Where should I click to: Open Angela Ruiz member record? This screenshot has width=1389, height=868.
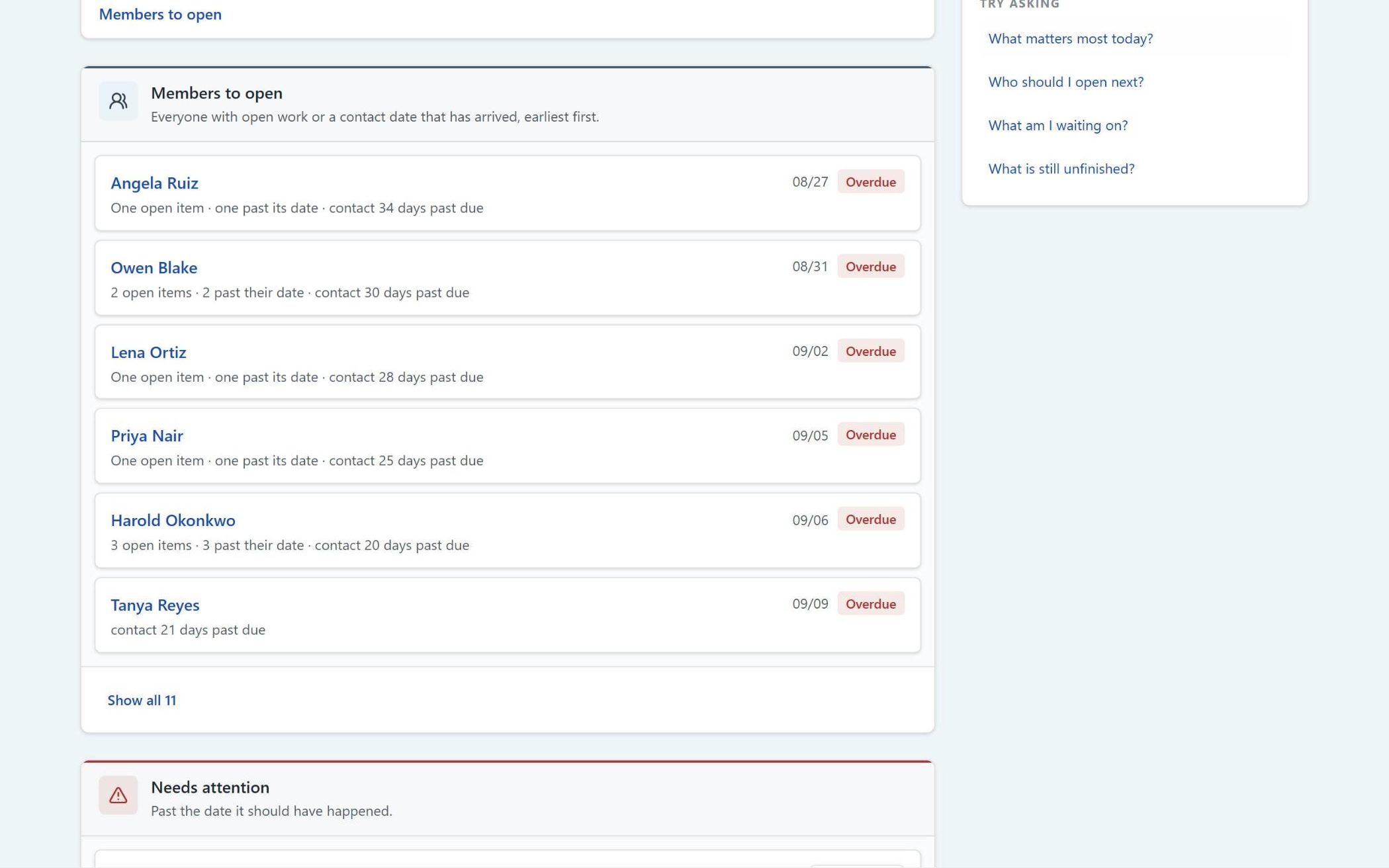pos(154,183)
